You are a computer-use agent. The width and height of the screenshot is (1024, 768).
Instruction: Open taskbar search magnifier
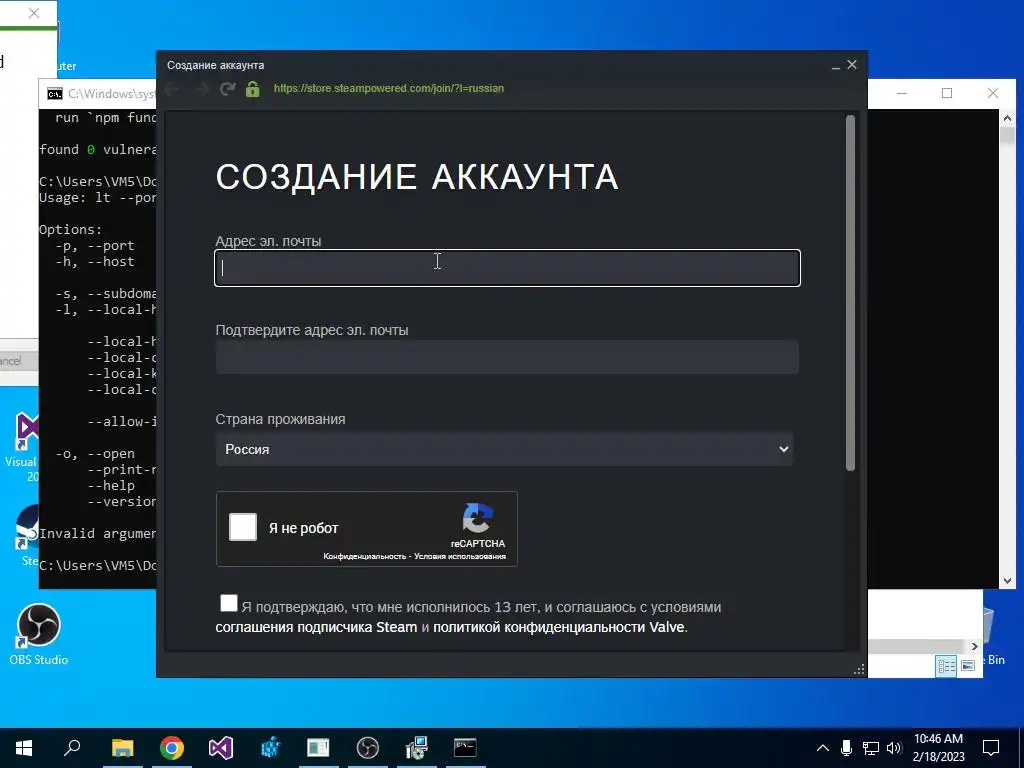point(72,747)
